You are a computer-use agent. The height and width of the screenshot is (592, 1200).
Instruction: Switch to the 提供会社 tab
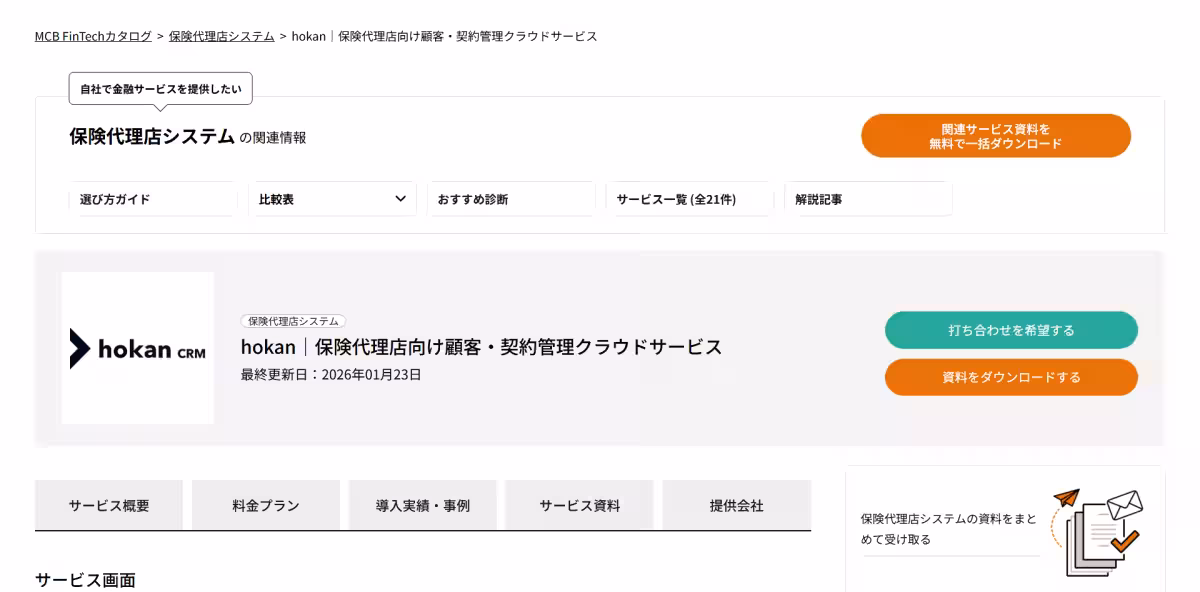point(736,505)
